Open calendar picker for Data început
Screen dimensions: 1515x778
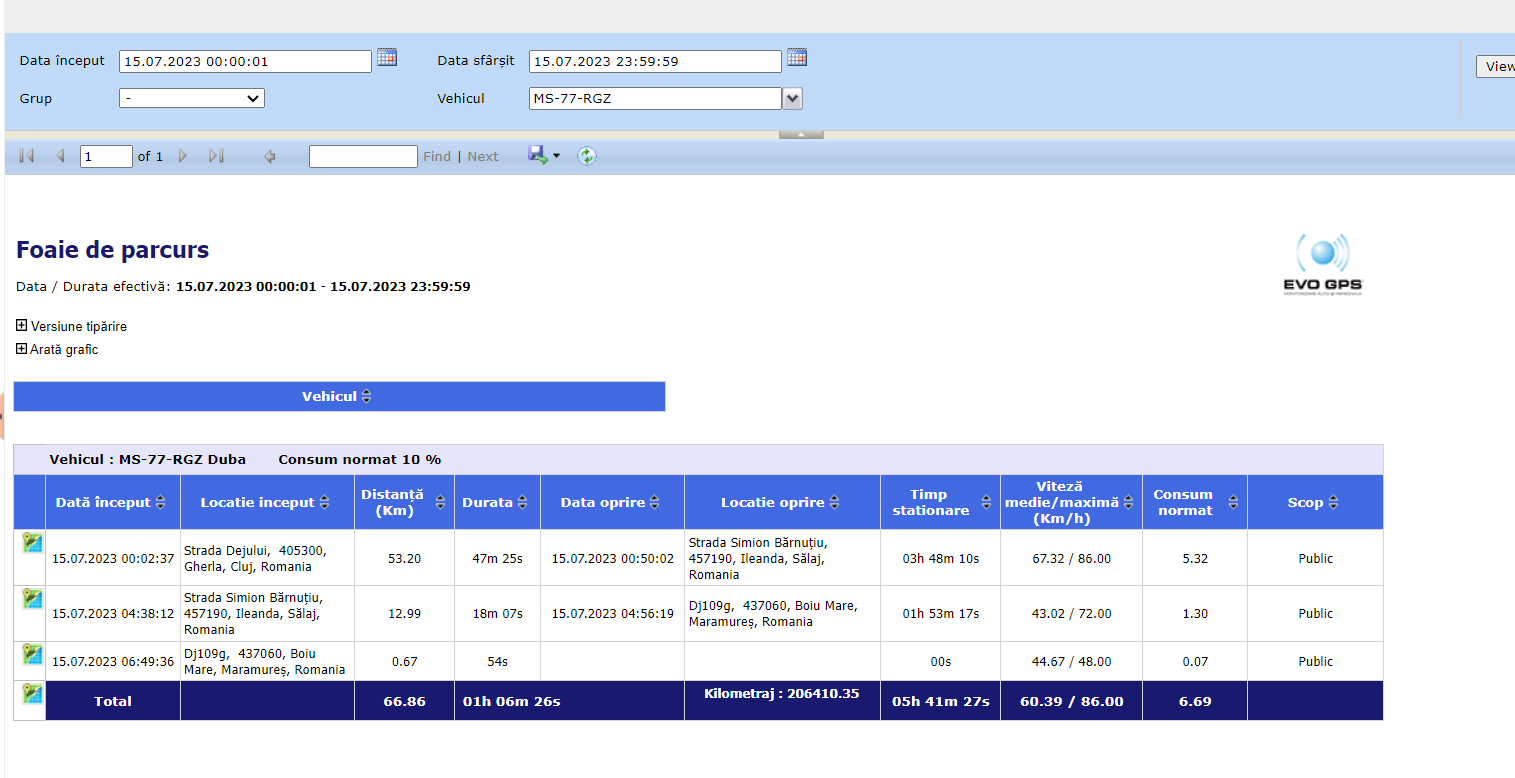pyautogui.click(x=387, y=58)
